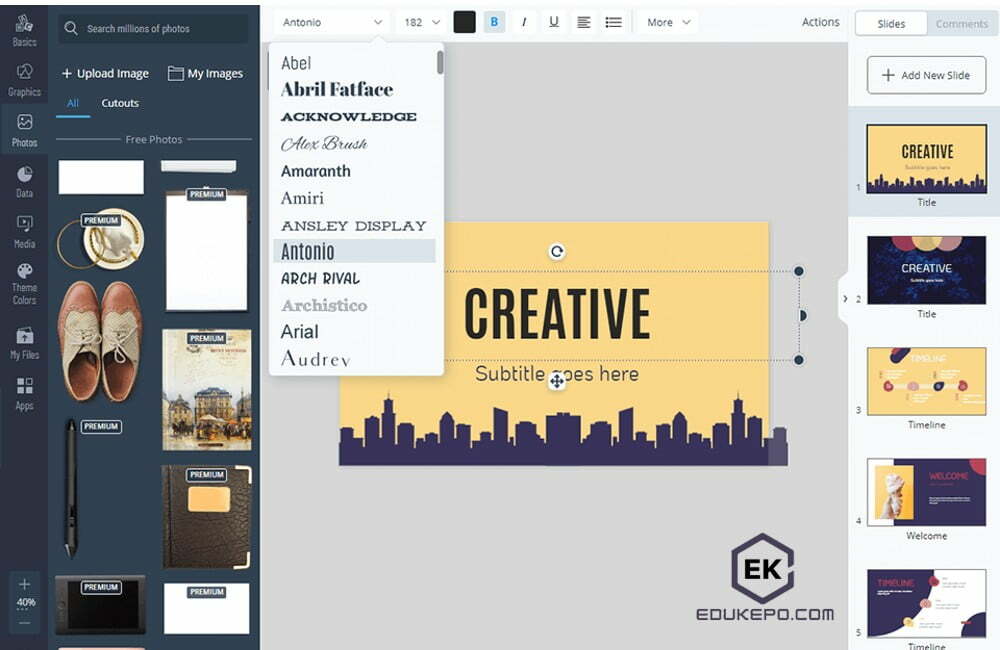This screenshot has height=650, width=1000.
Task: Click the text alignment icon
Action: [x=584, y=22]
